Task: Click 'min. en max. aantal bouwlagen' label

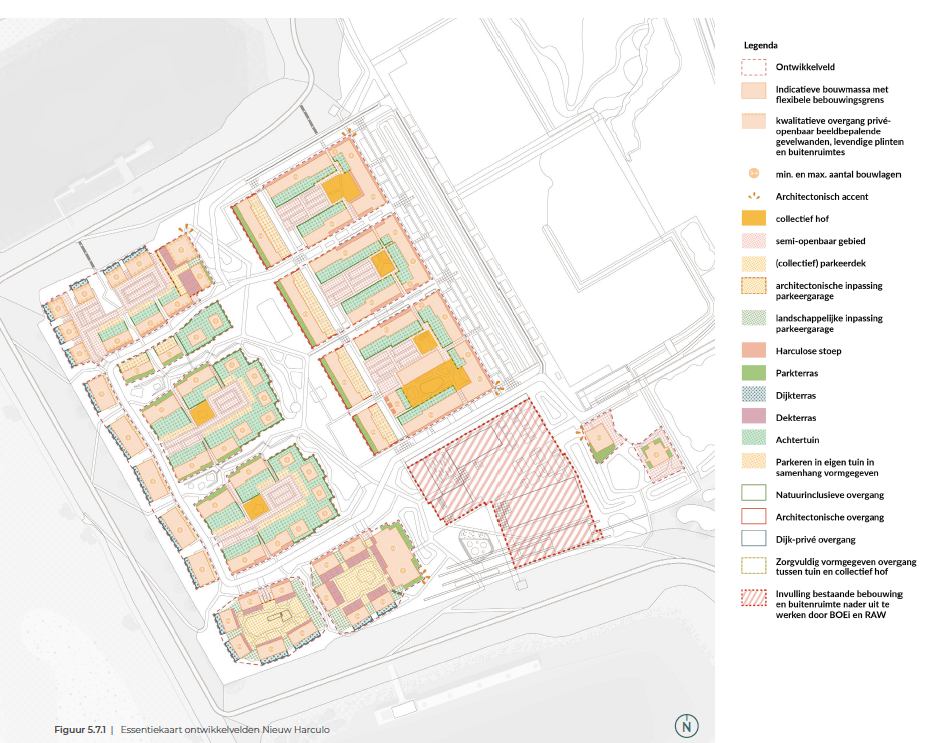Action: click(839, 174)
